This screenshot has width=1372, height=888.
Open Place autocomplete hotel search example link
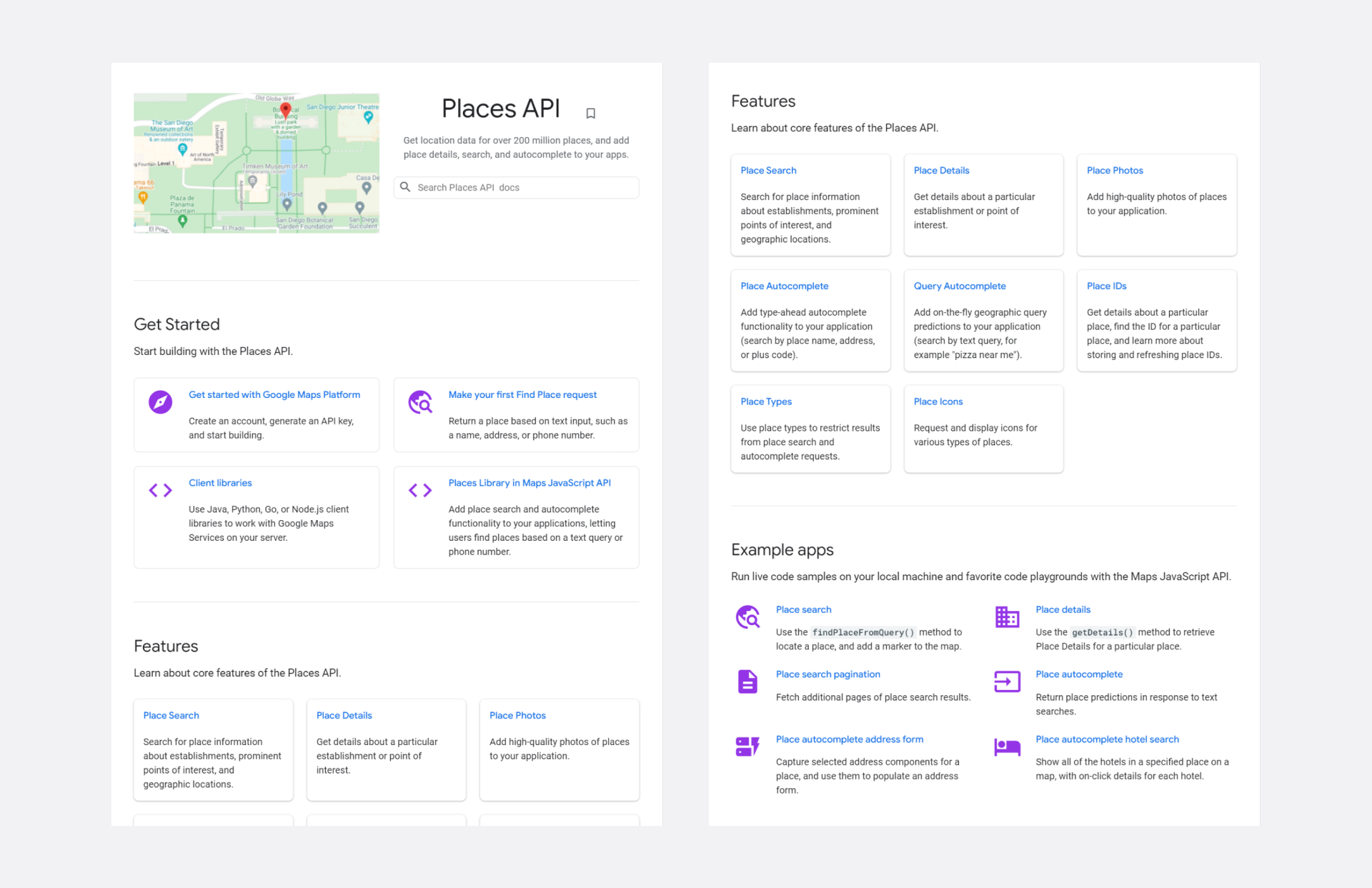(1107, 739)
